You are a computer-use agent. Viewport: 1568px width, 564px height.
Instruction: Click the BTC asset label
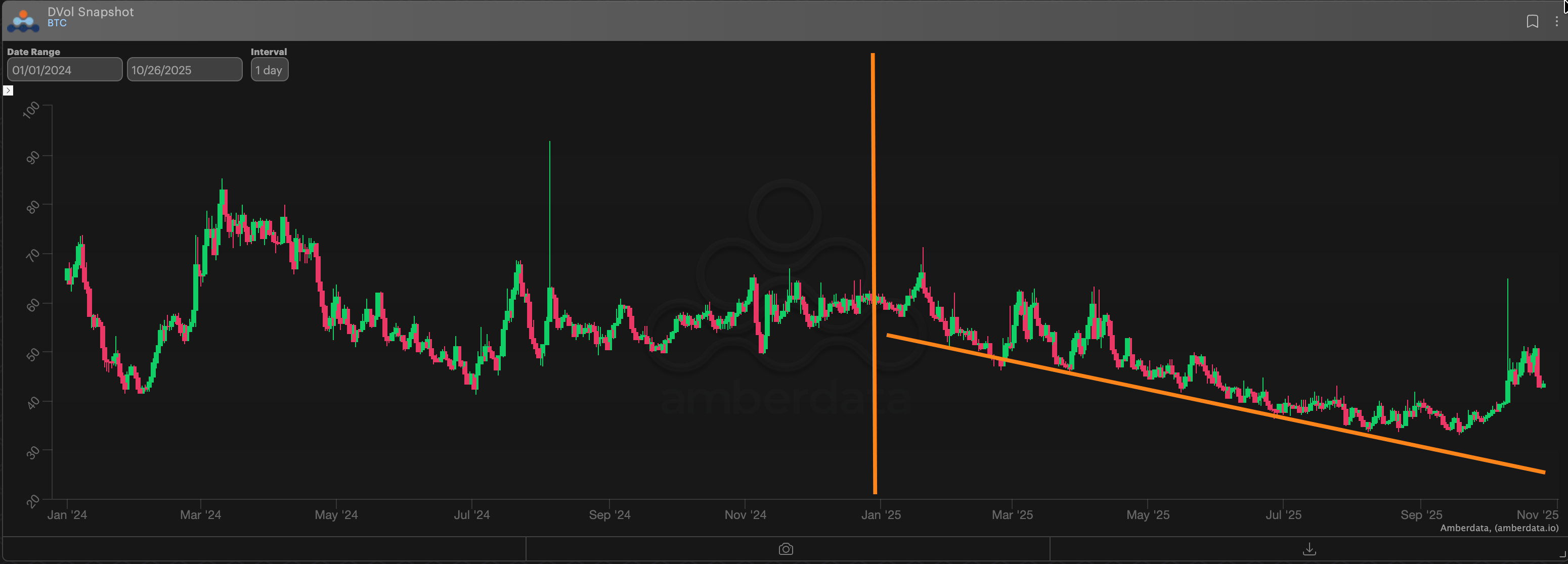57,23
